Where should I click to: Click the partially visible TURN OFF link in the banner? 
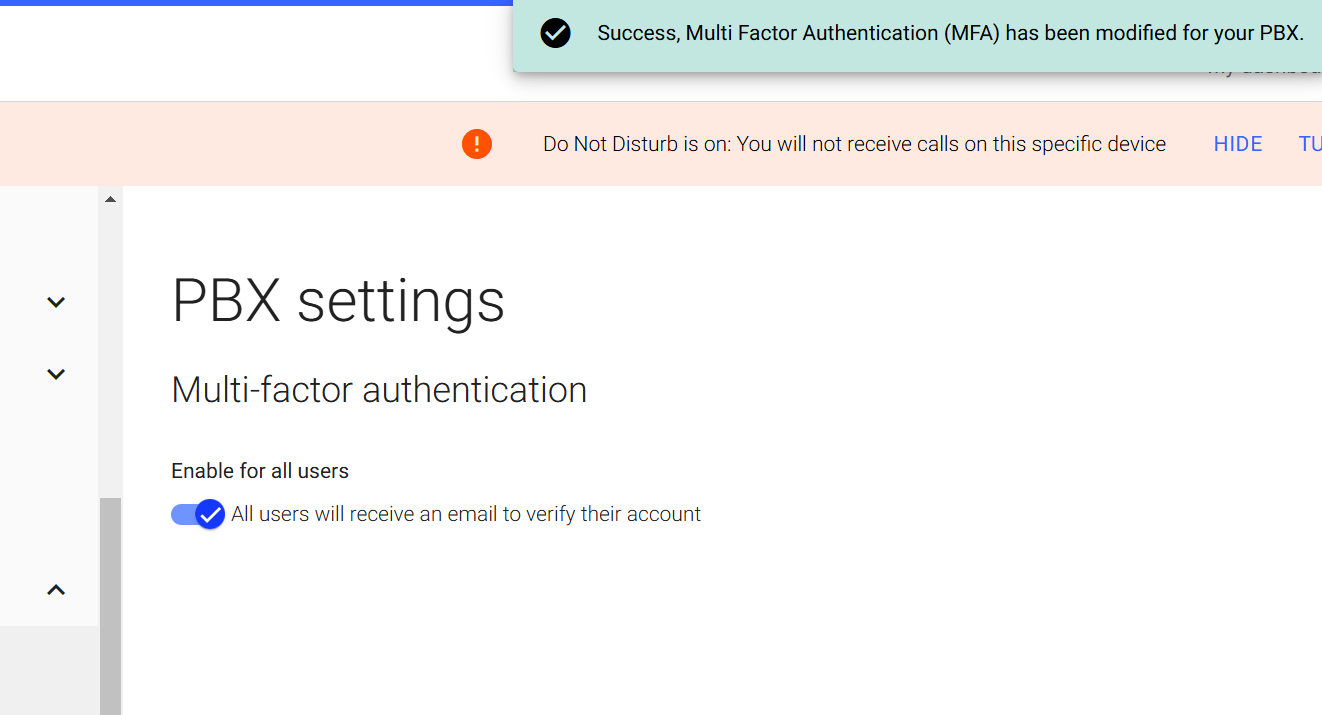pos(1310,144)
